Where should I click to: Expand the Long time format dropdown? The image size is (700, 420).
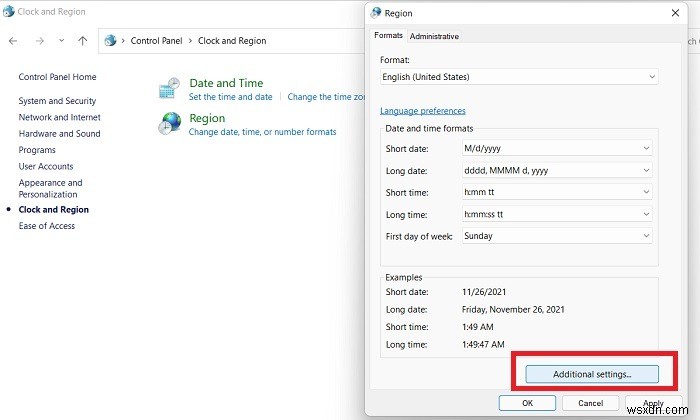557,214
